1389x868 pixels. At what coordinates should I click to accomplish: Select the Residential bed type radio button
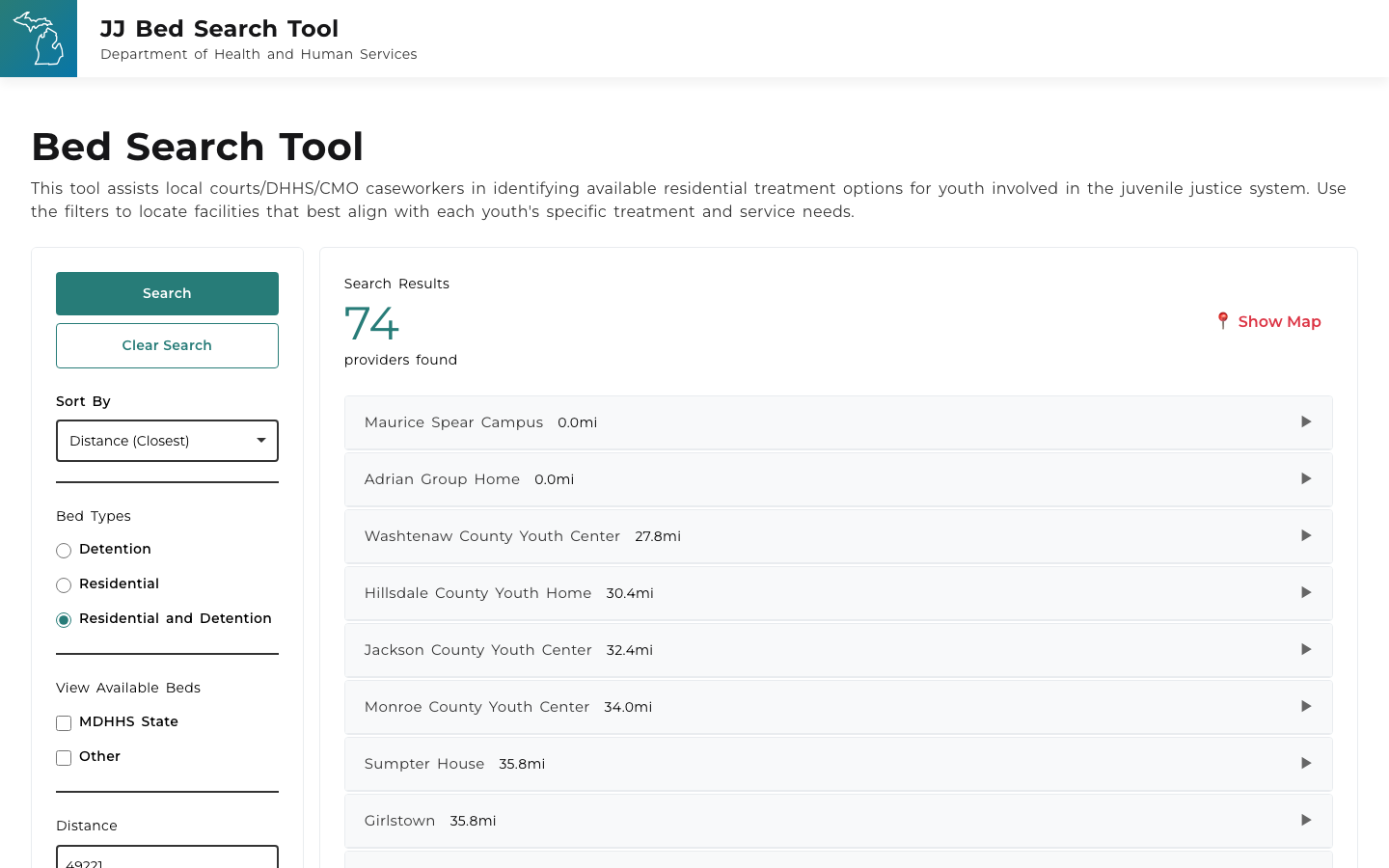[x=64, y=585]
